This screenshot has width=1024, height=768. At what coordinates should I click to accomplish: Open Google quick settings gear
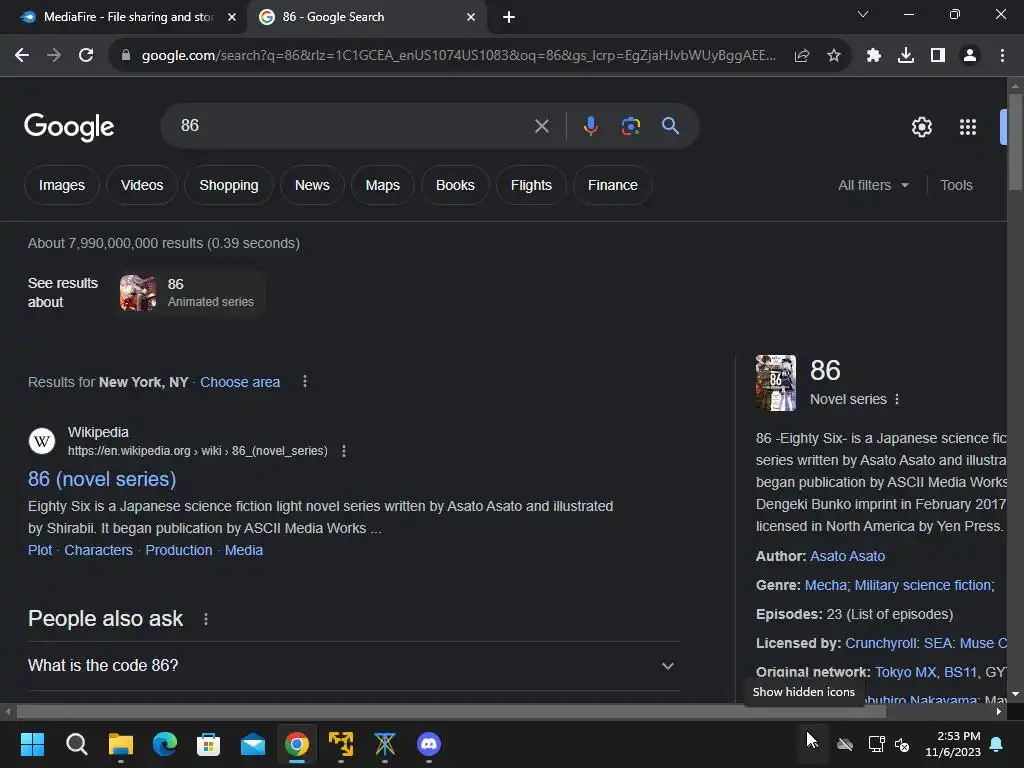coord(921,127)
